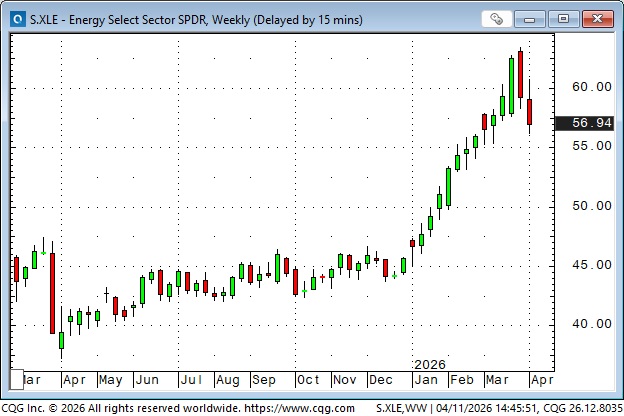Select the Dec label on time axis
624x416 pixels.
(381, 380)
